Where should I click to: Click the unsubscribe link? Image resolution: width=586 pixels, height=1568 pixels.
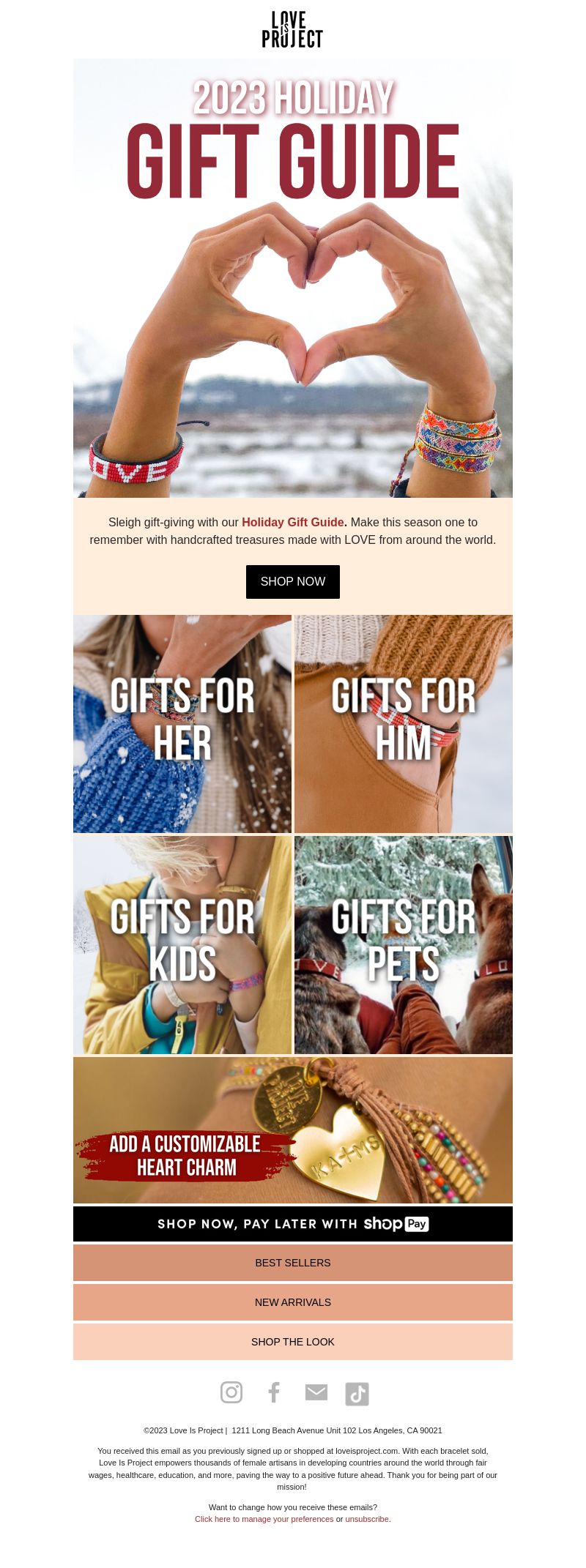(367, 1519)
